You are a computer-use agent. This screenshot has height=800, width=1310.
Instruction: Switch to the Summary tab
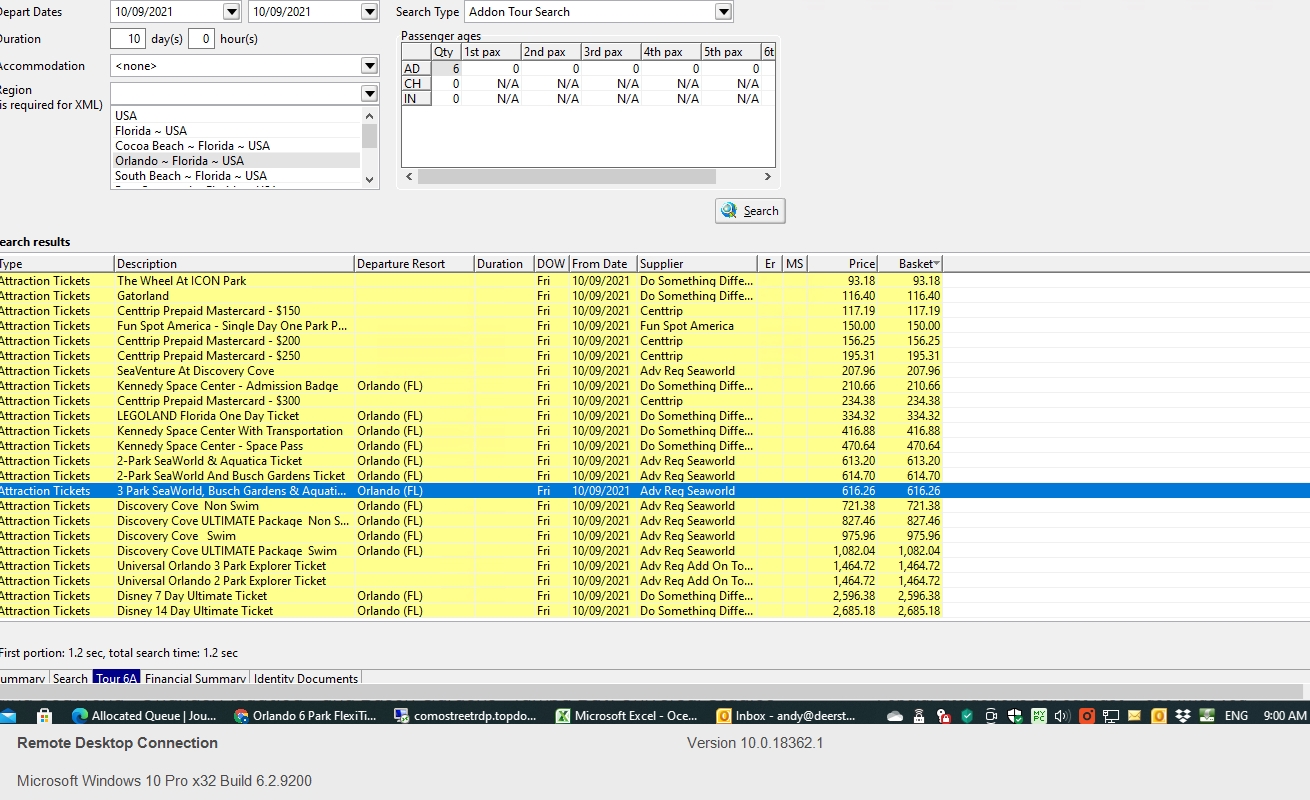pos(22,678)
